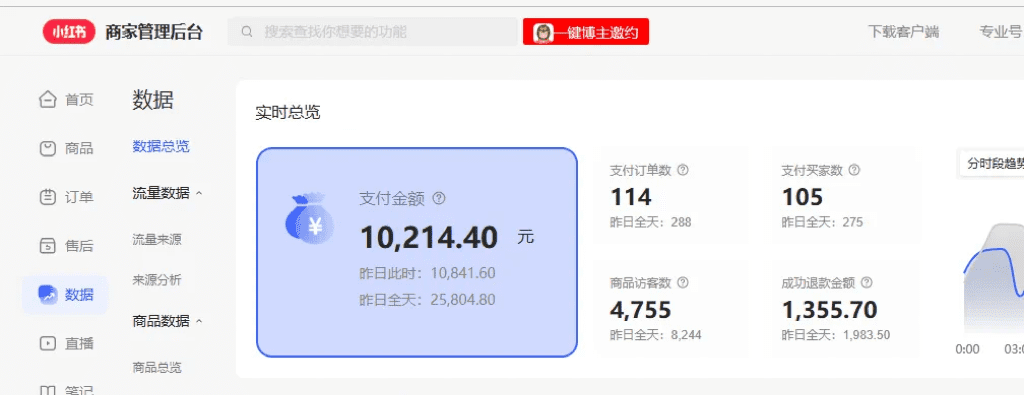Focus the 搜索查找你想要的功能 search field
The width and height of the screenshot is (1024, 395).
372,31
